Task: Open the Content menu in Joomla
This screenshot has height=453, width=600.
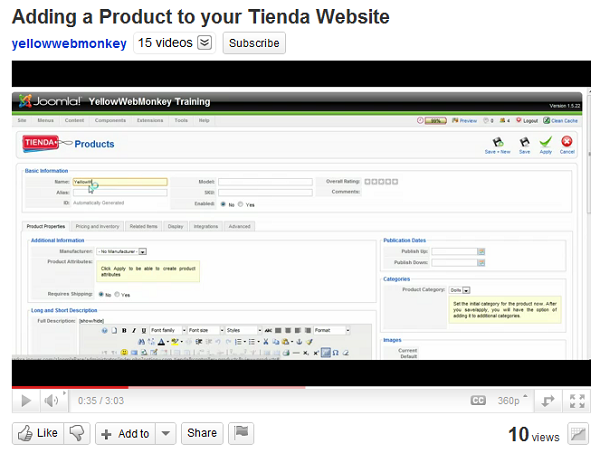Action: (74, 120)
